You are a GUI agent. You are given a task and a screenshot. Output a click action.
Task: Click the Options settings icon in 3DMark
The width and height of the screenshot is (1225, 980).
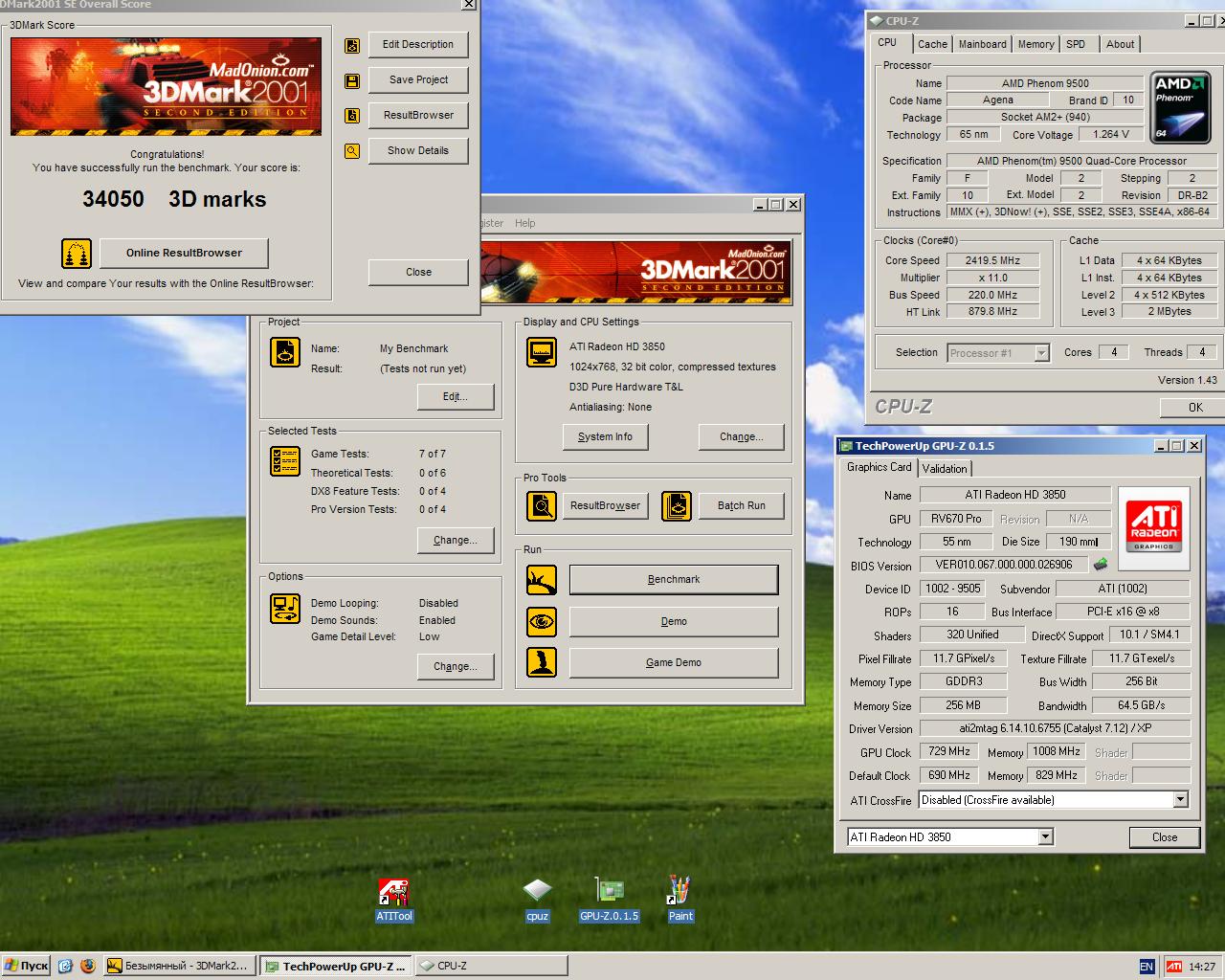285,608
